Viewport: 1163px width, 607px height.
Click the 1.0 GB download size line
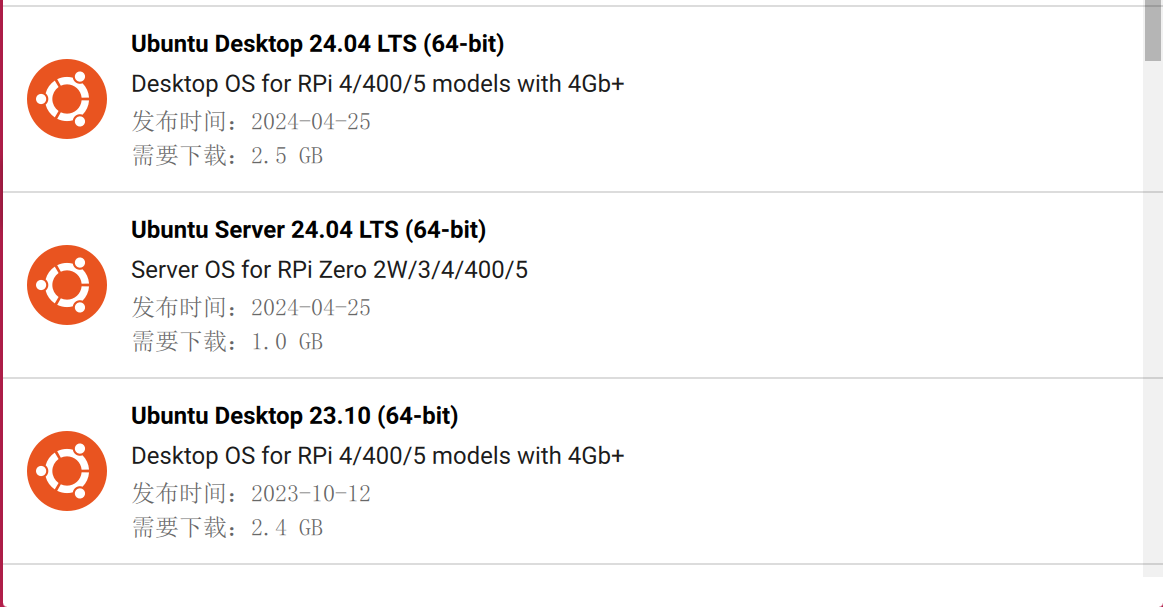point(227,342)
